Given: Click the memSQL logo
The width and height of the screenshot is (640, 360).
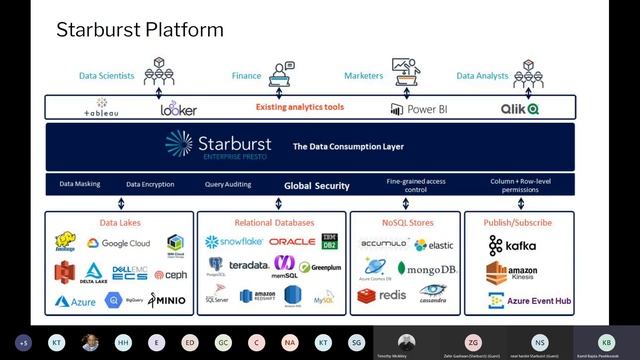Looking at the screenshot, I should coord(284,267).
